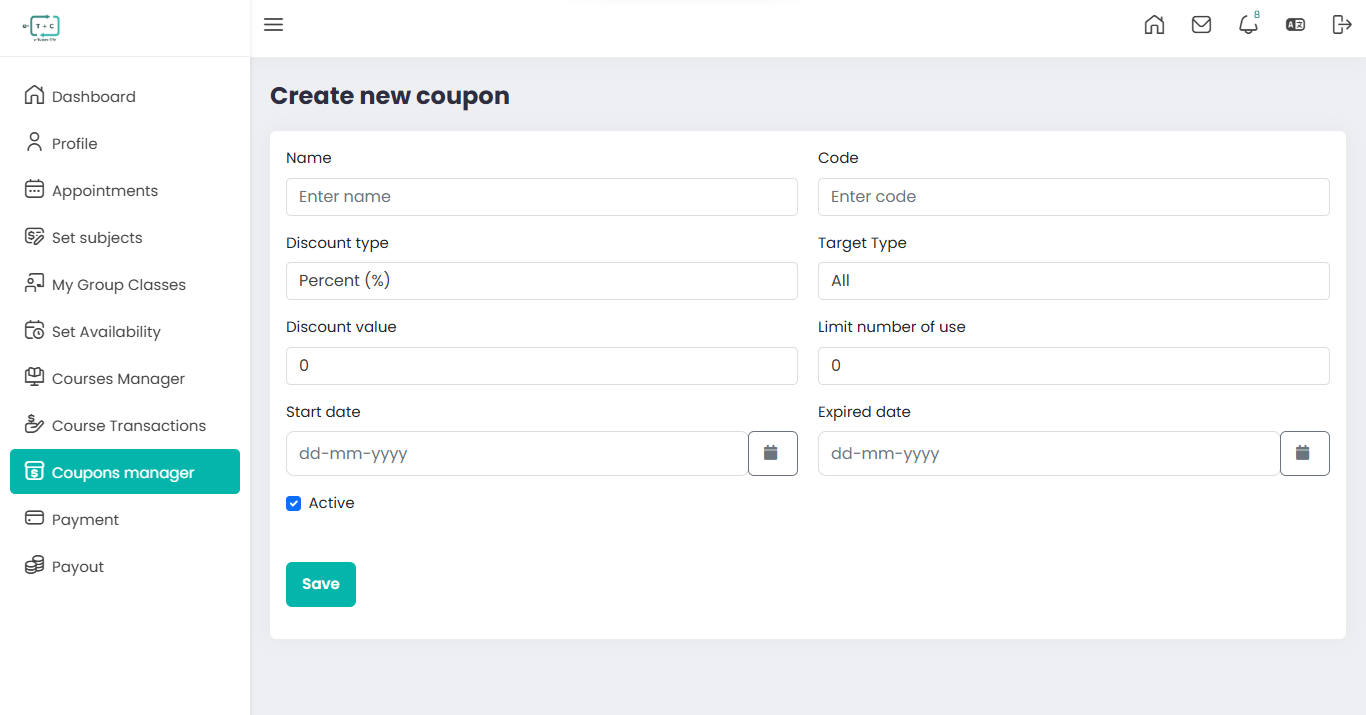Focus the Name input field
1366x715 pixels.
tap(542, 197)
